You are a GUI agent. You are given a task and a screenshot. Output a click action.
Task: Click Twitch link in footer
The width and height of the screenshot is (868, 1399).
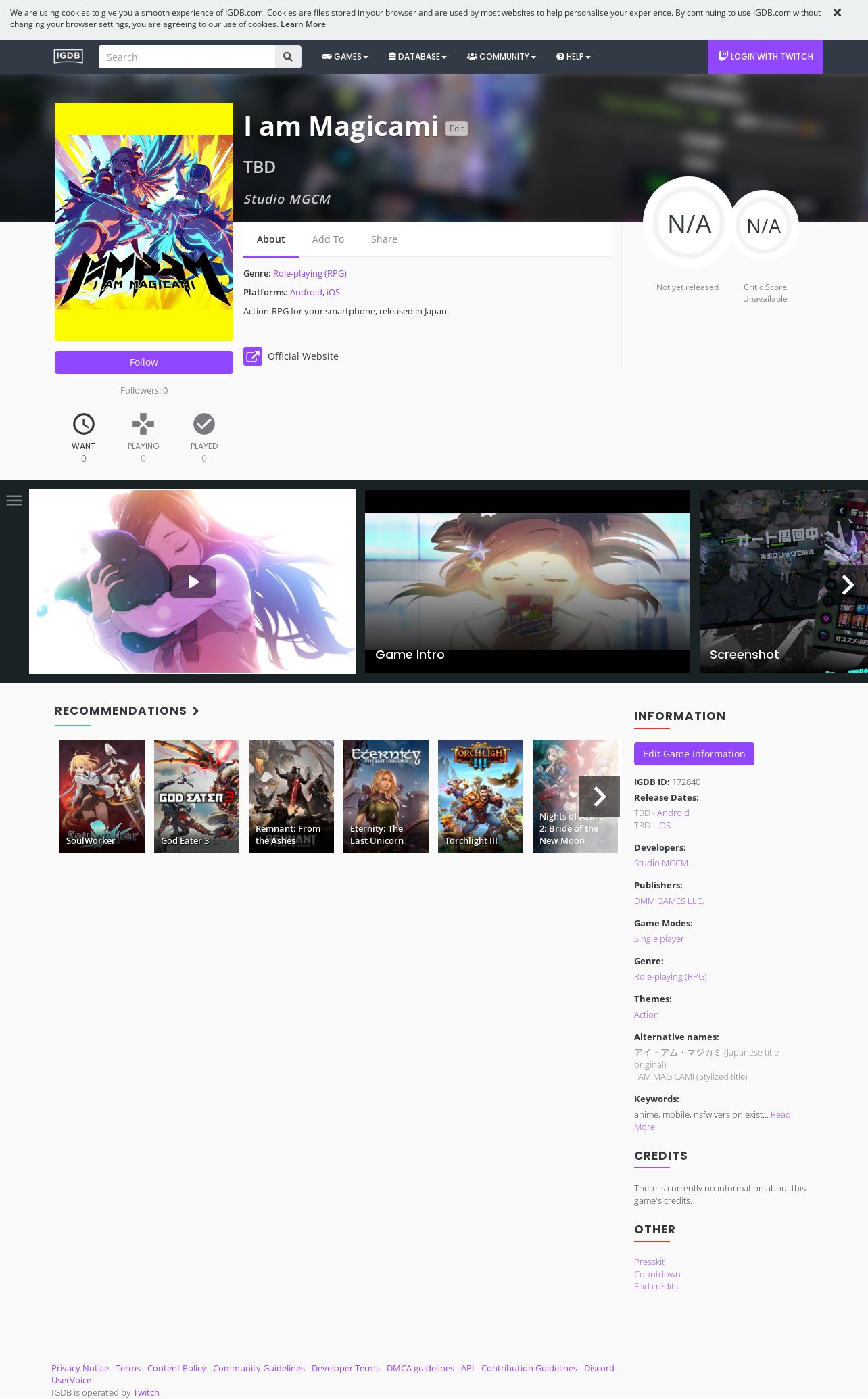tap(146, 1392)
